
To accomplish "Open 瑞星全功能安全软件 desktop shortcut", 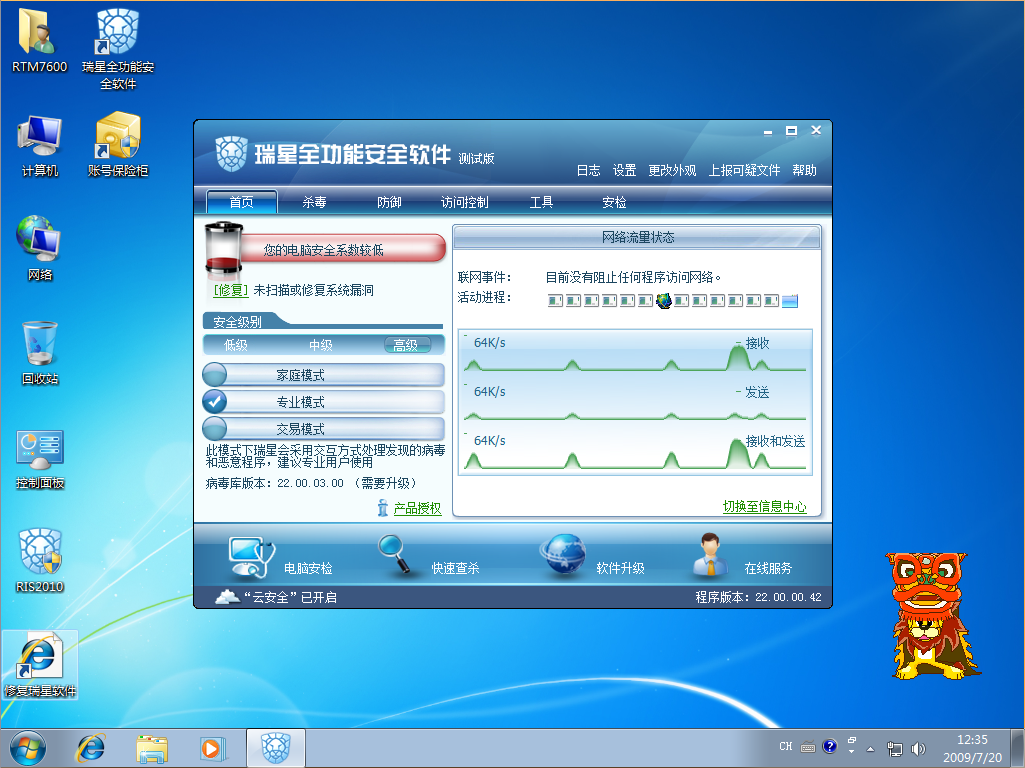I will (118, 49).
